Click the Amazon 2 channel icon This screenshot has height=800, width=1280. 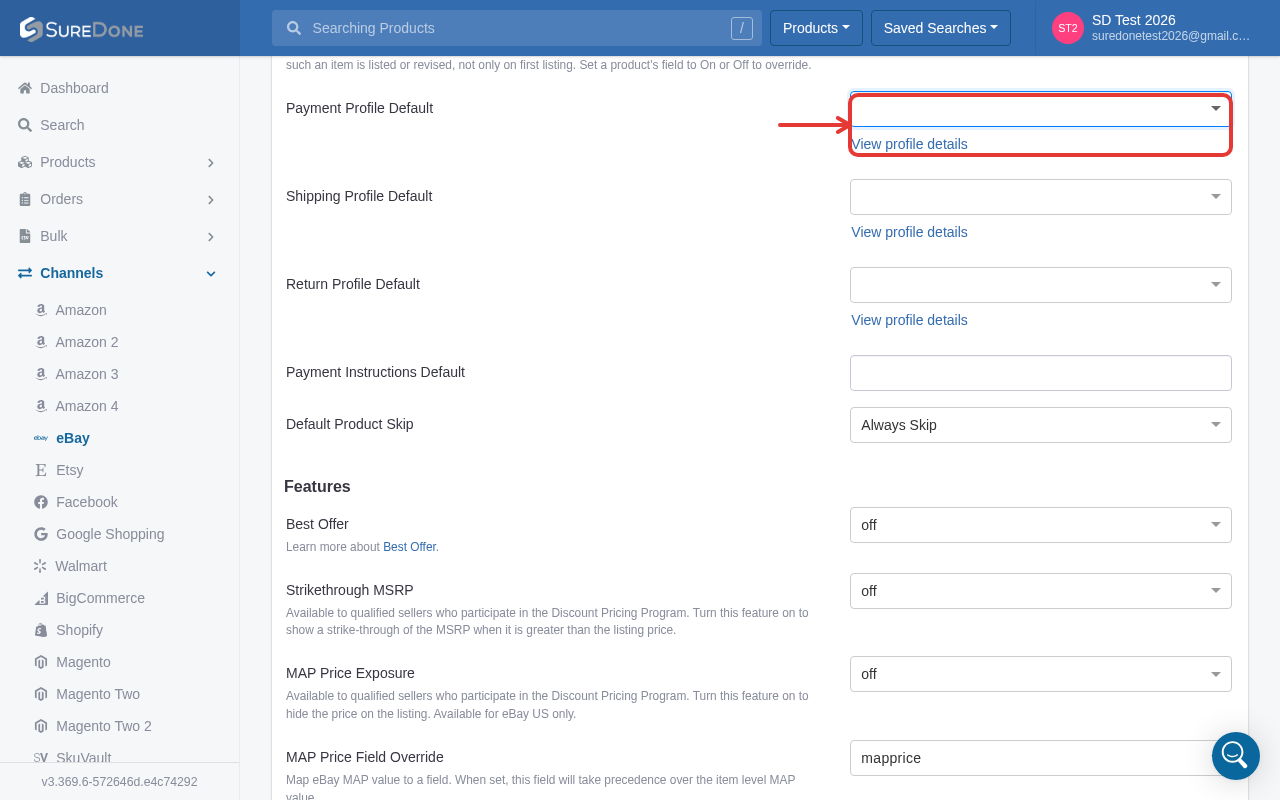point(41,342)
